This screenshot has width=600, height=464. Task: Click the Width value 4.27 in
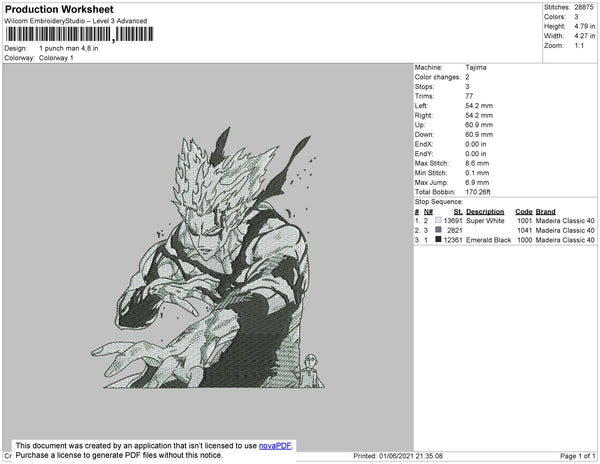pos(584,36)
